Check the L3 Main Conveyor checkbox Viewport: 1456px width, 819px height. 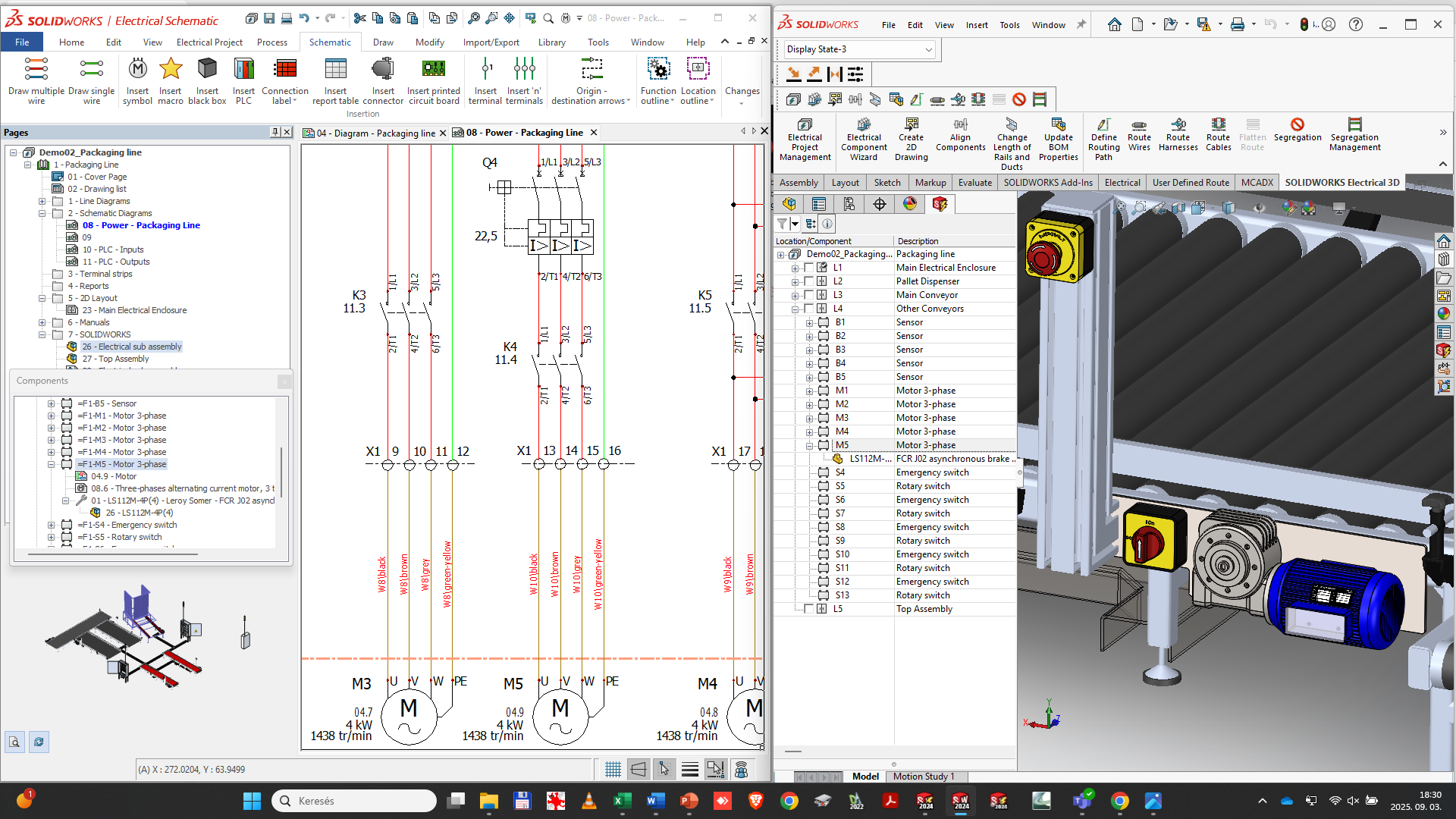pos(808,295)
